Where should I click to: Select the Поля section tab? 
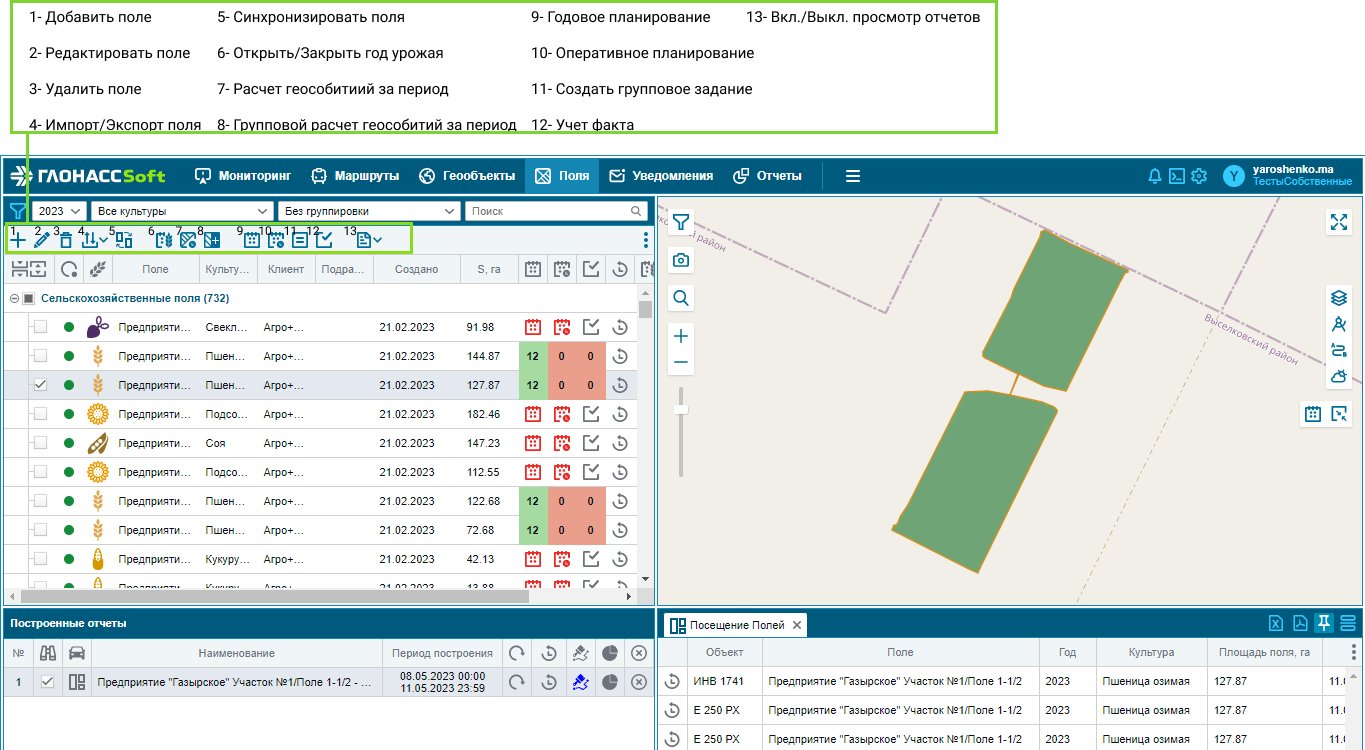(562, 176)
